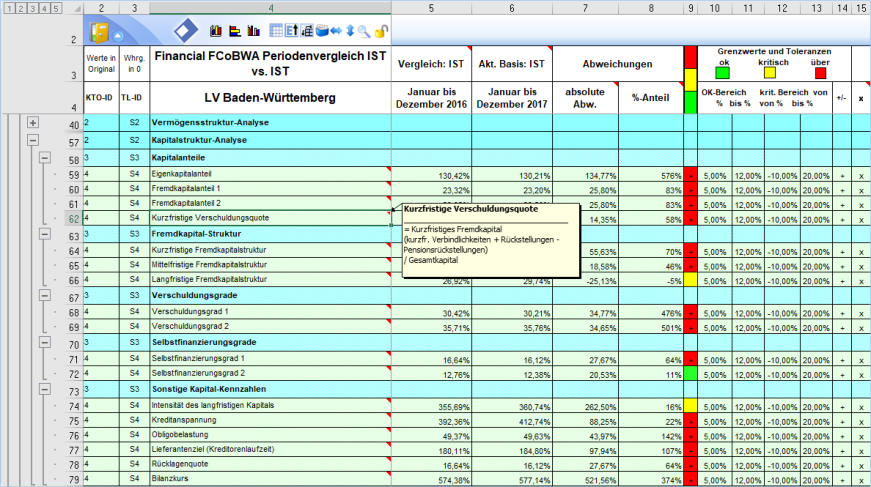Viewport: 871px width, 487px height.
Task: Click the horizontal double-arrow width icon
Action: [335, 31]
